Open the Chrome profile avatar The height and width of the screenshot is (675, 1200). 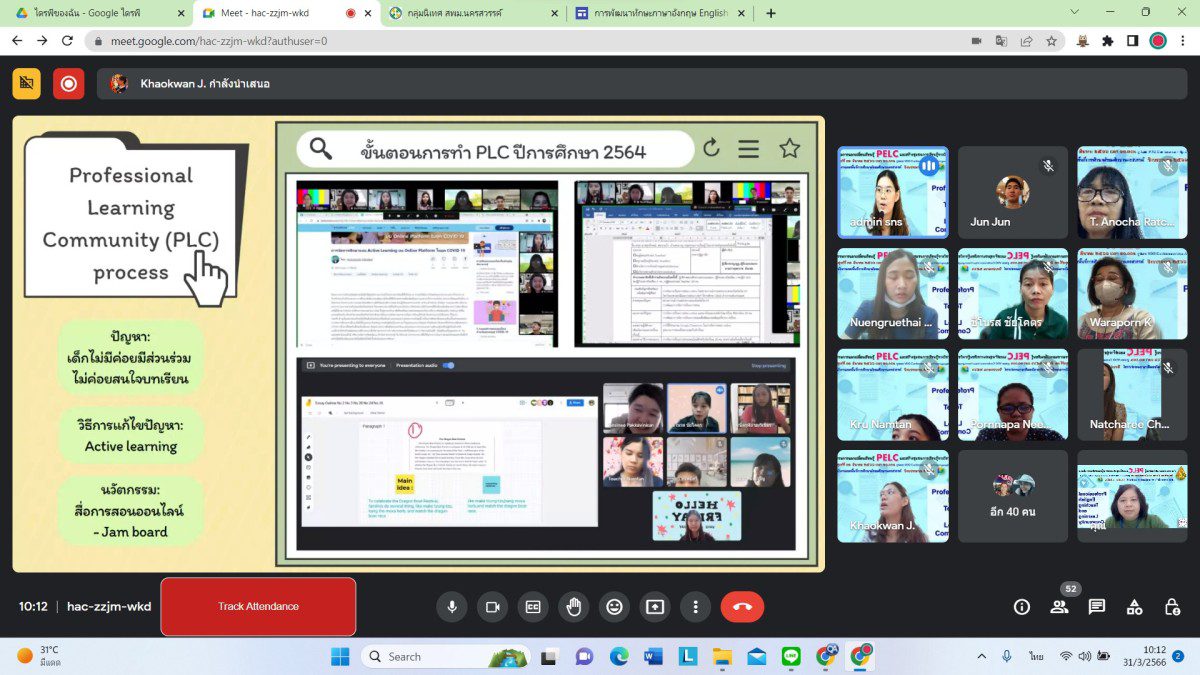[1158, 41]
